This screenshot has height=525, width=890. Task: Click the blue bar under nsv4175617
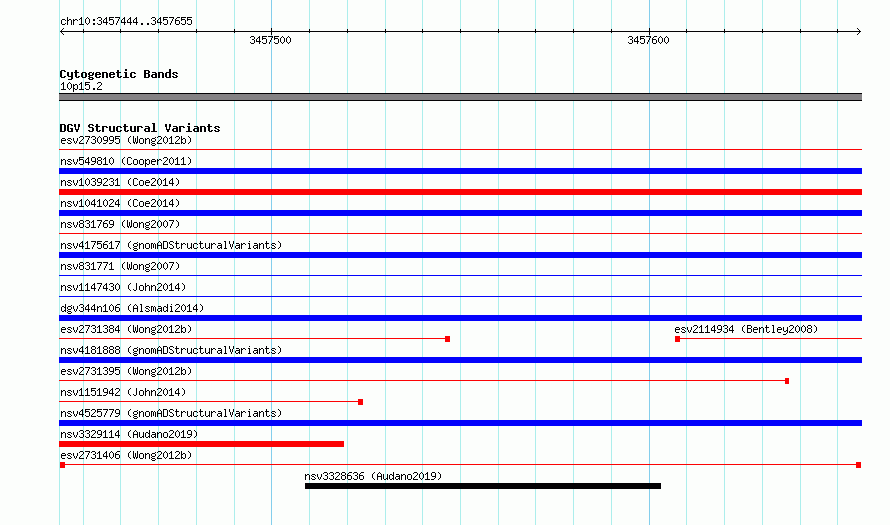click(x=460, y=255)
